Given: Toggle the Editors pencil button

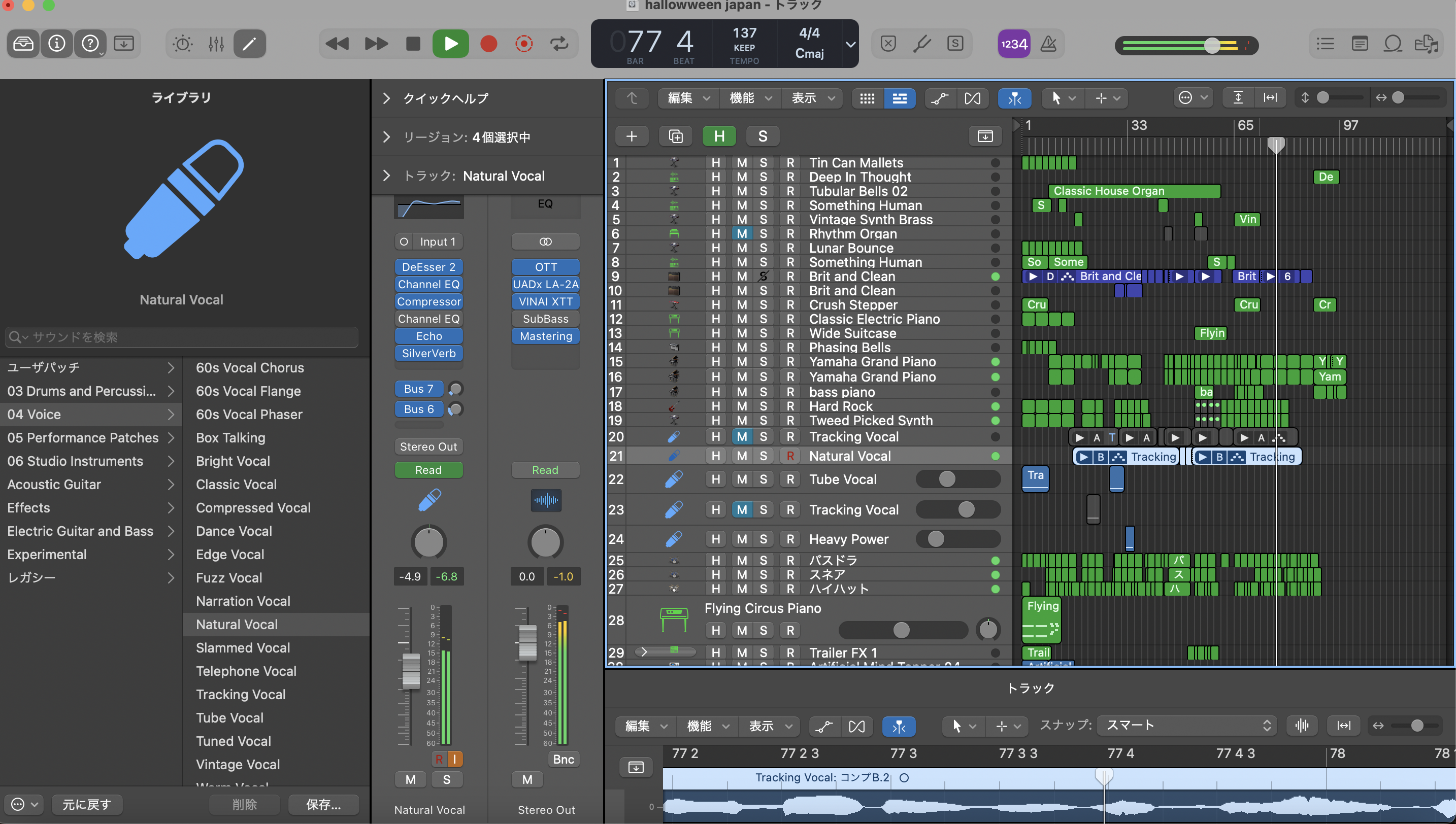Looking at the screenshot, I should (249, 44).
